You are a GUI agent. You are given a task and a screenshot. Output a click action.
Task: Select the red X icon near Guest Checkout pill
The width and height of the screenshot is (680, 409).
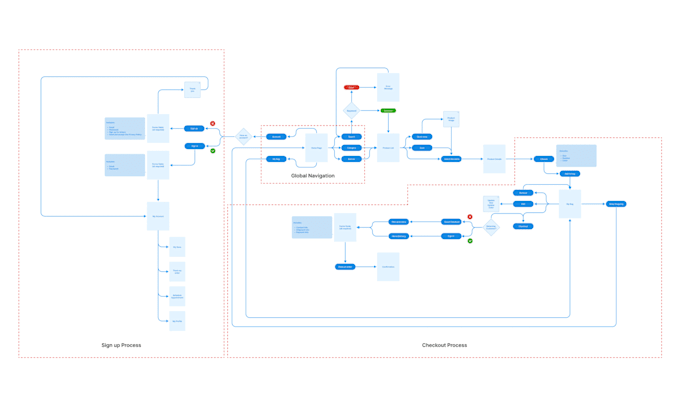470,217
